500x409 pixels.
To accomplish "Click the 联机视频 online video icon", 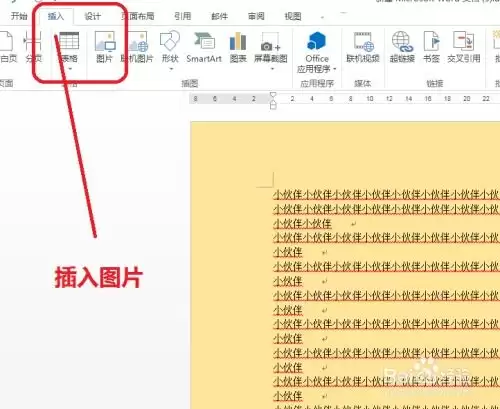I will tap(363, 47).
